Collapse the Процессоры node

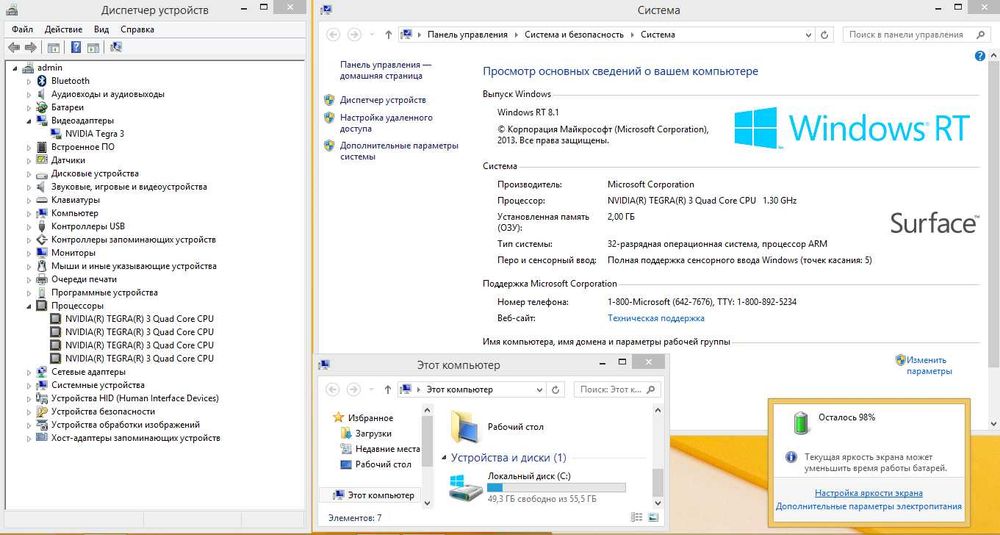pyautogui.click(x=29, y=306)
